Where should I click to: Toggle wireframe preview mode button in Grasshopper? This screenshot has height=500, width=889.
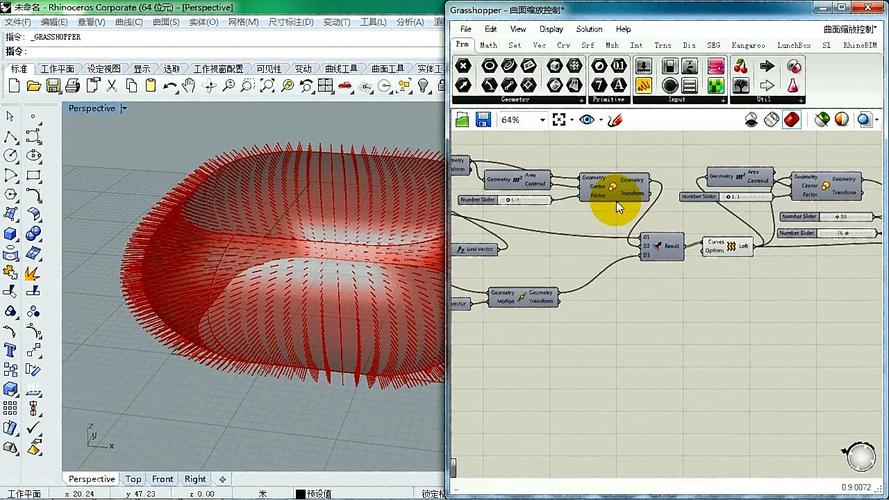771,120
